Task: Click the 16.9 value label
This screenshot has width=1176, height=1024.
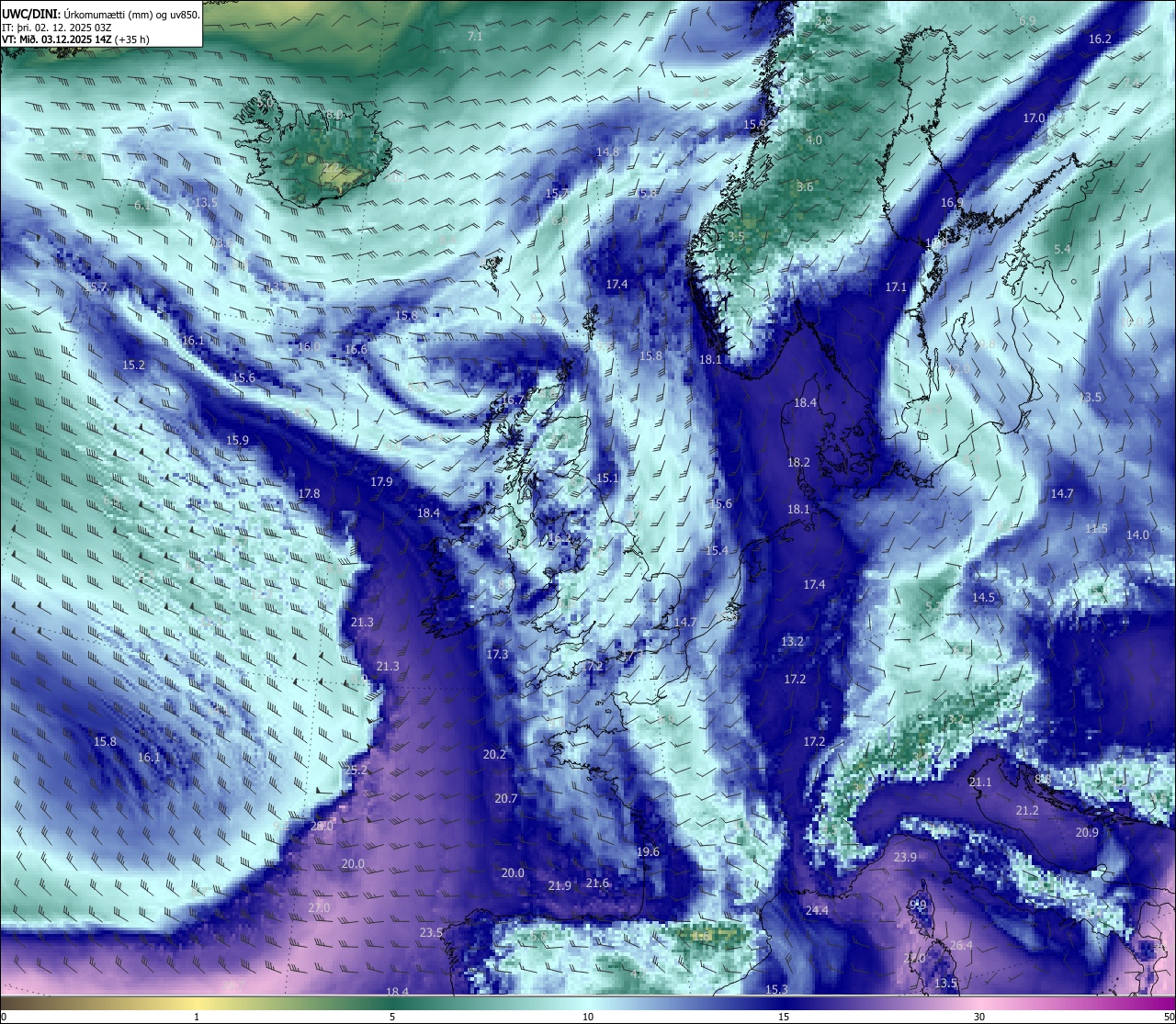Action: (x=952, y=203)
